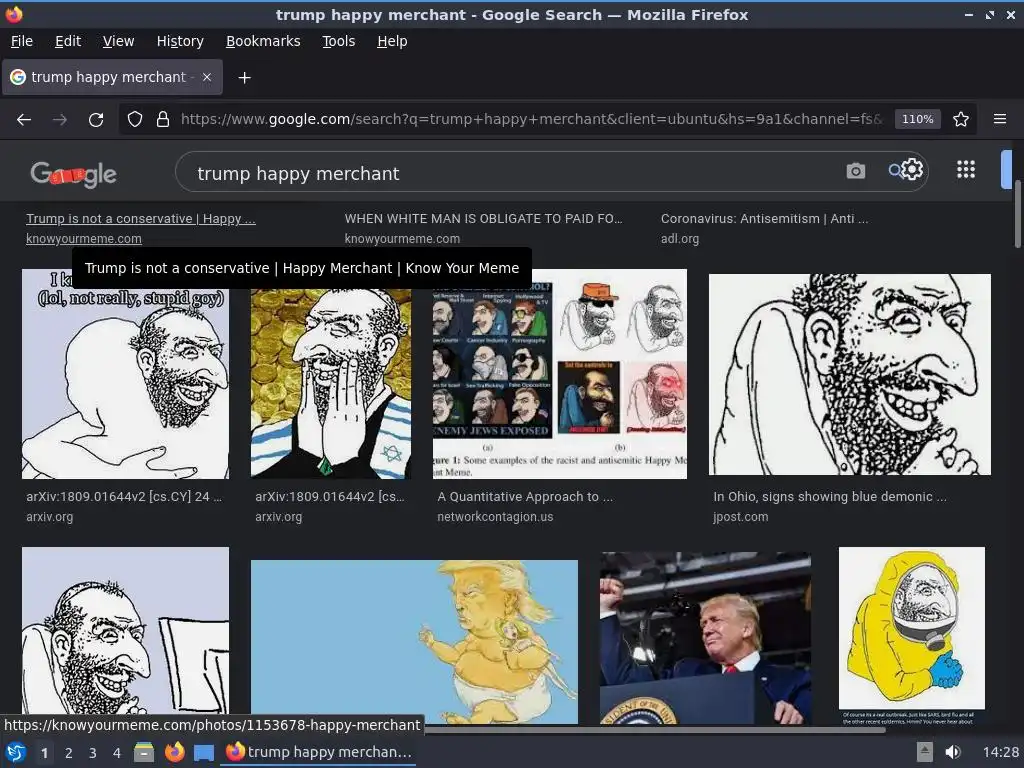Click the networkcontagion.us source text
The image size is (1024, 768).
point(495,517)
